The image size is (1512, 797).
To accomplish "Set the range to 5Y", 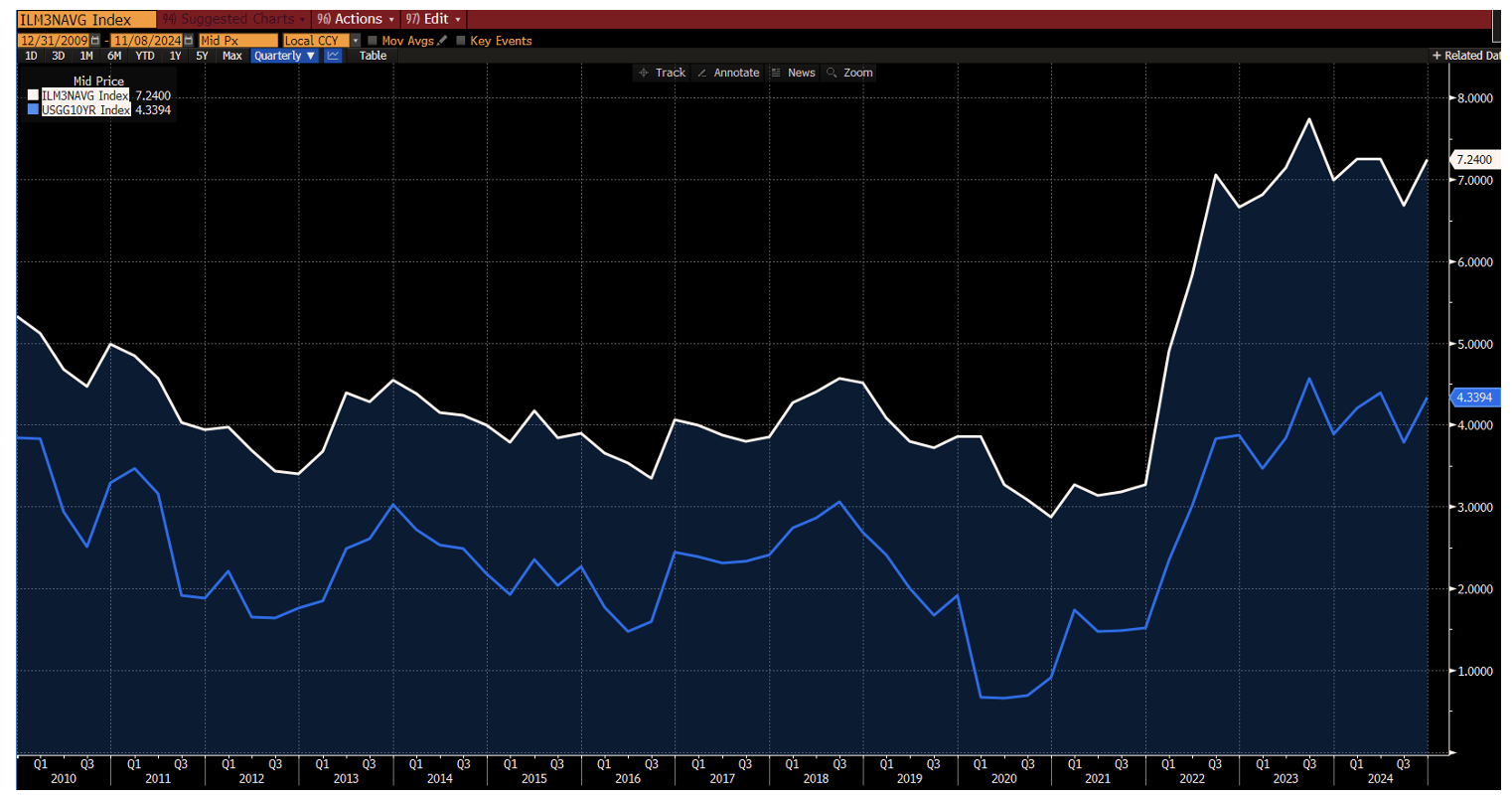I will point(202,56).
